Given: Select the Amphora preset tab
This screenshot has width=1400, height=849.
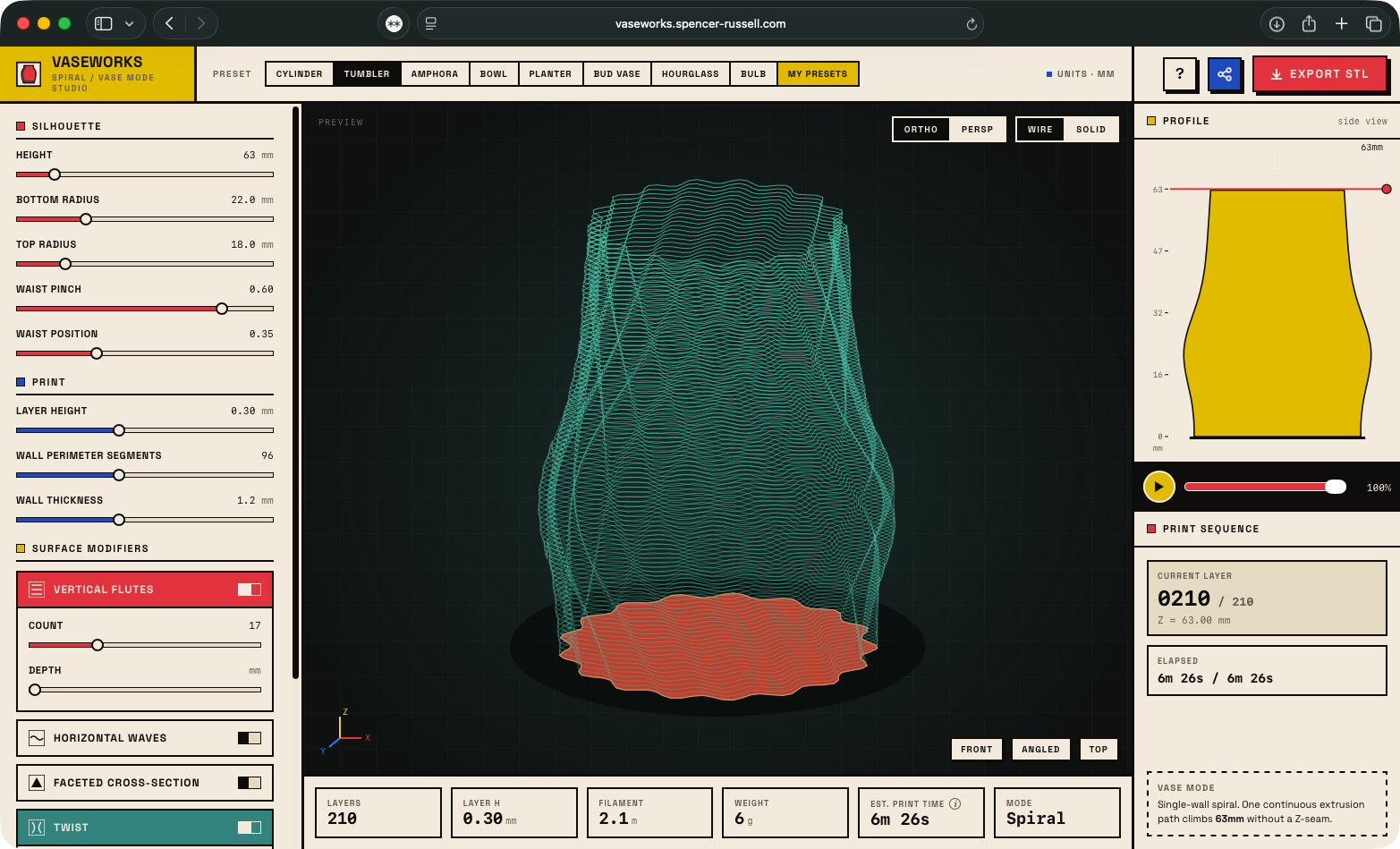Looking at the screenshot, I should tap(435, 74).
